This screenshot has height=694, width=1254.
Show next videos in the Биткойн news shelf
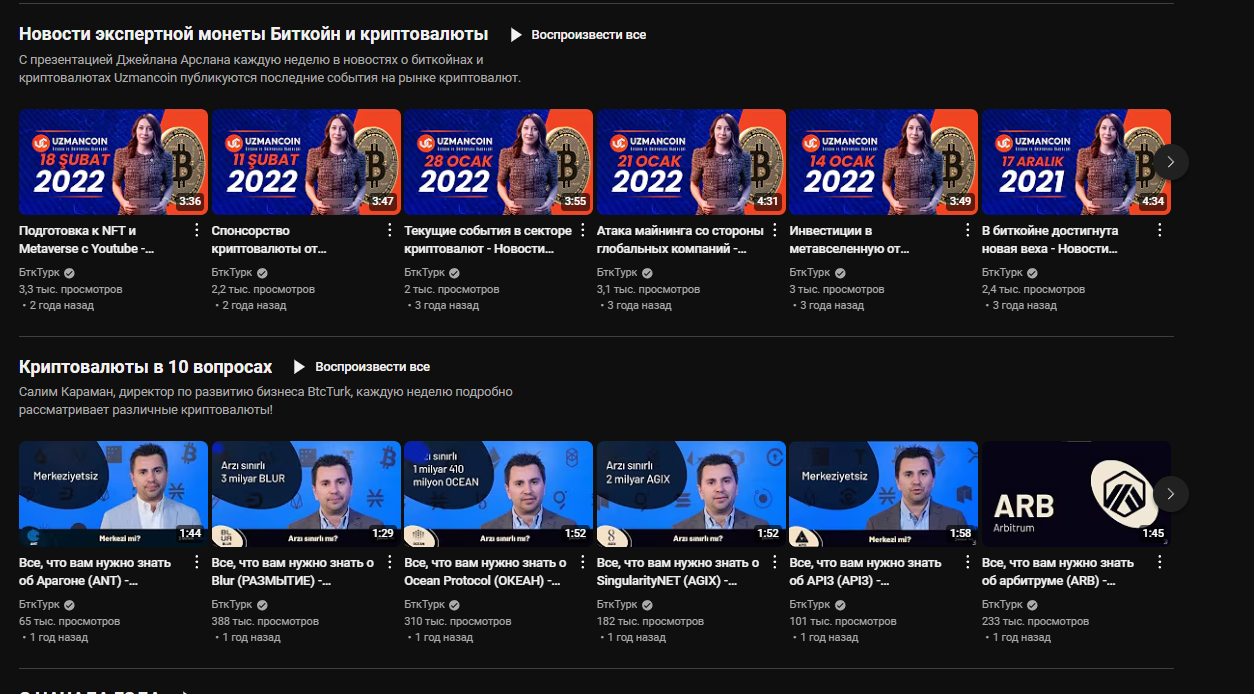click(1171, 162)
